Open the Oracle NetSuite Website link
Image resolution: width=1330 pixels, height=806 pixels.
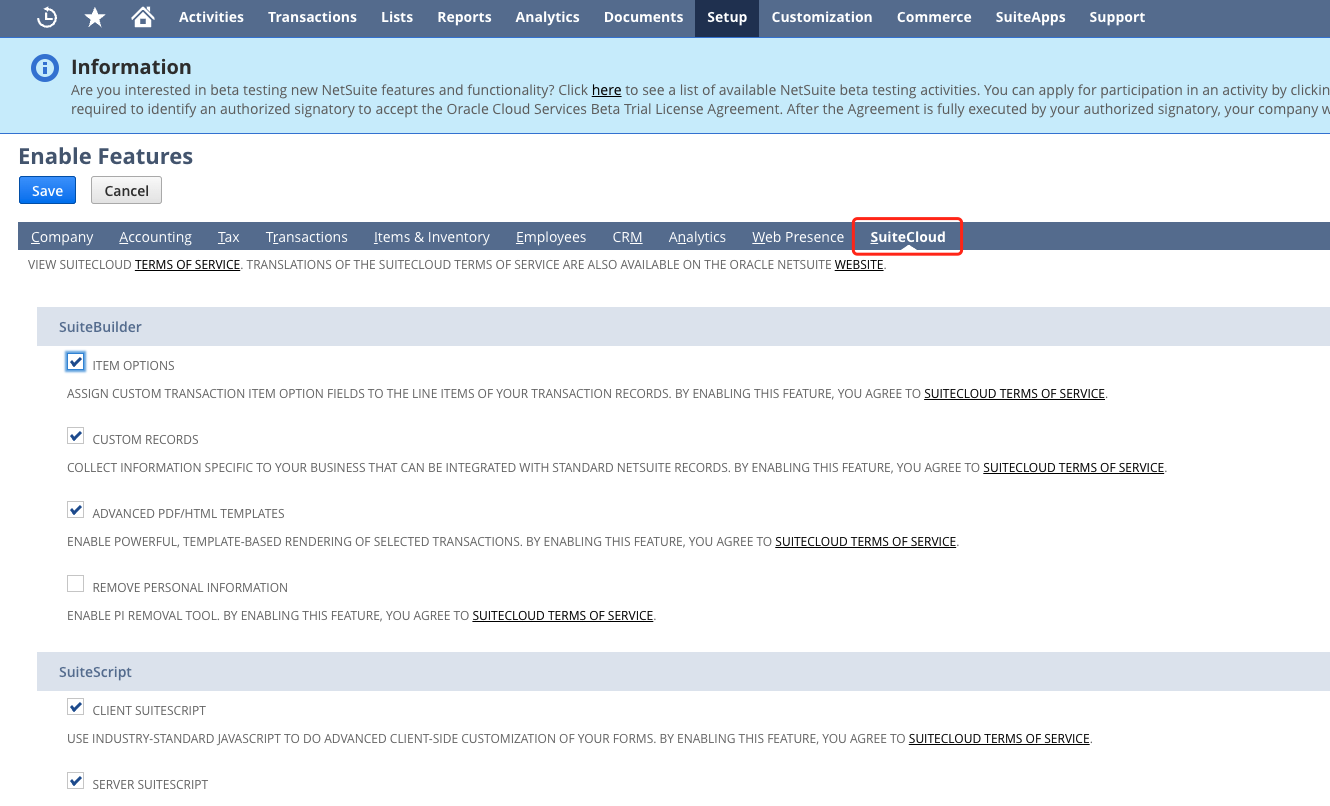coord(859,265)
